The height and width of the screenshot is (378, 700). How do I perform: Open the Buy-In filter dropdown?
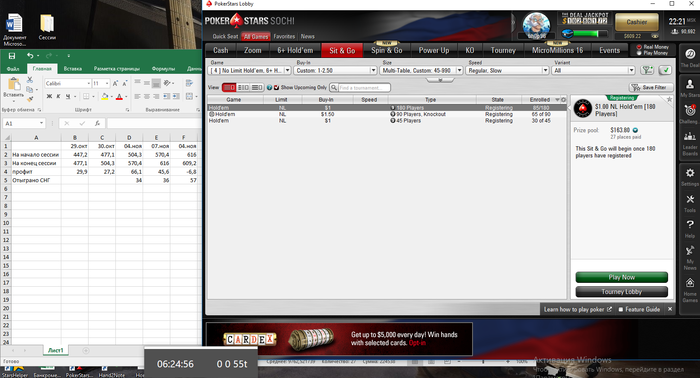(x=335, y=71)
